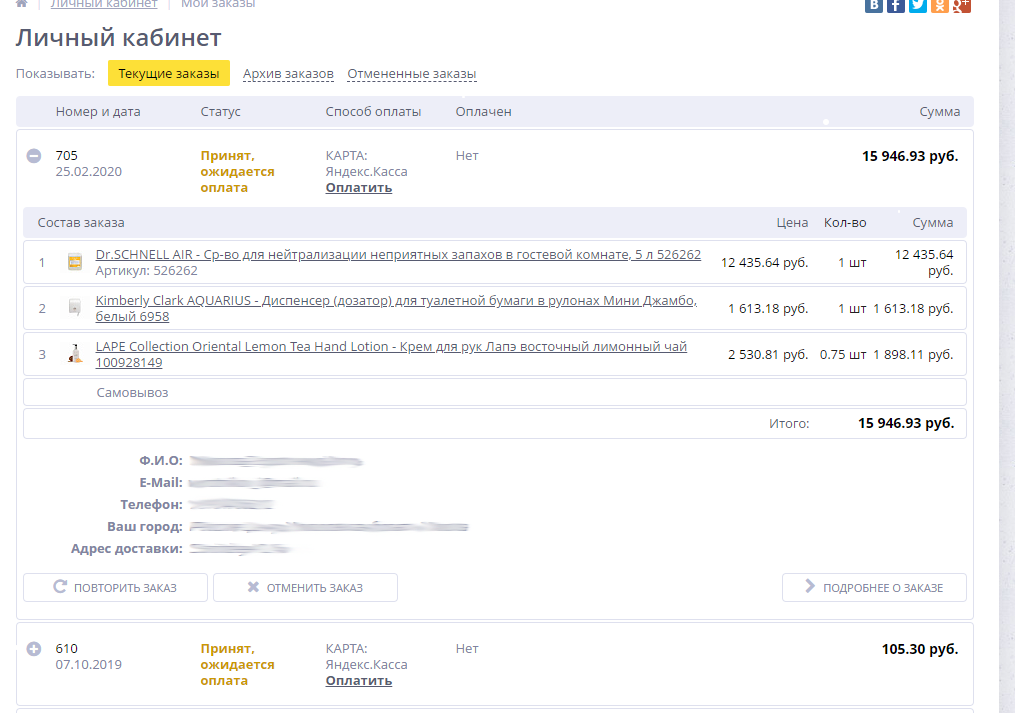The image size is (1015, 713).
Task: Collapse order 705 with the minus icon
Action: 34,156
